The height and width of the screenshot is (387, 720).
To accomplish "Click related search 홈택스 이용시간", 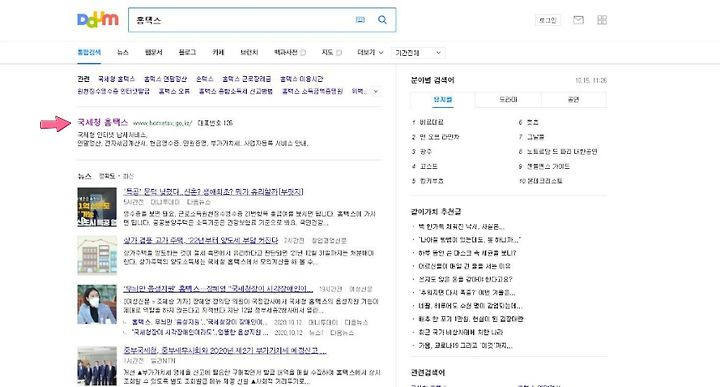I will click(x=302, y=79).
